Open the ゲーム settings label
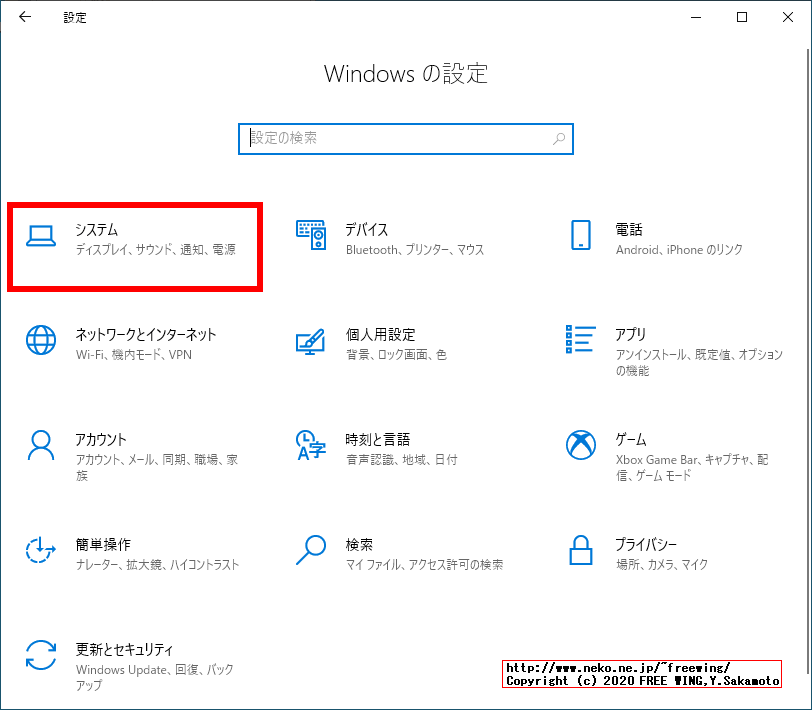The image size is (812, 710). 631,440
